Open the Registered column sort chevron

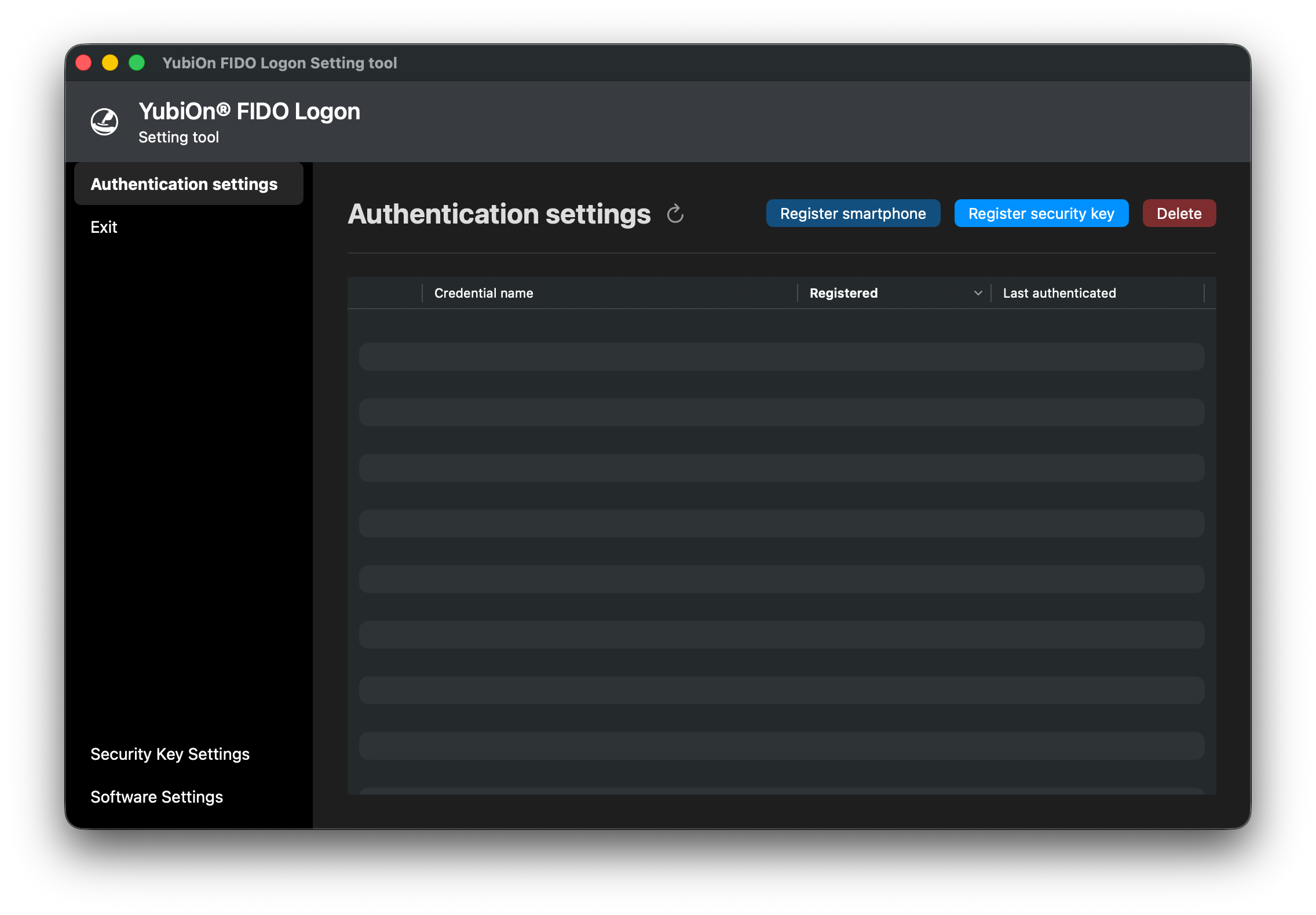tap(978, 293)
